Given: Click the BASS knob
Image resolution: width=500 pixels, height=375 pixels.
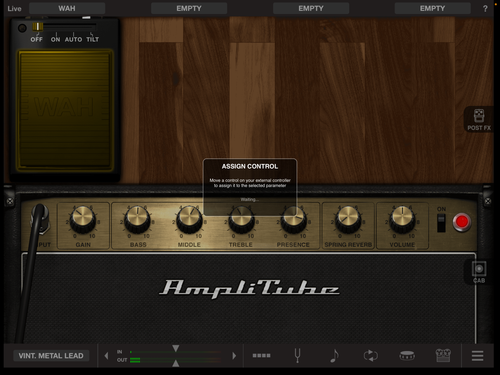Looking at the screenshot, I should point(137,219).
